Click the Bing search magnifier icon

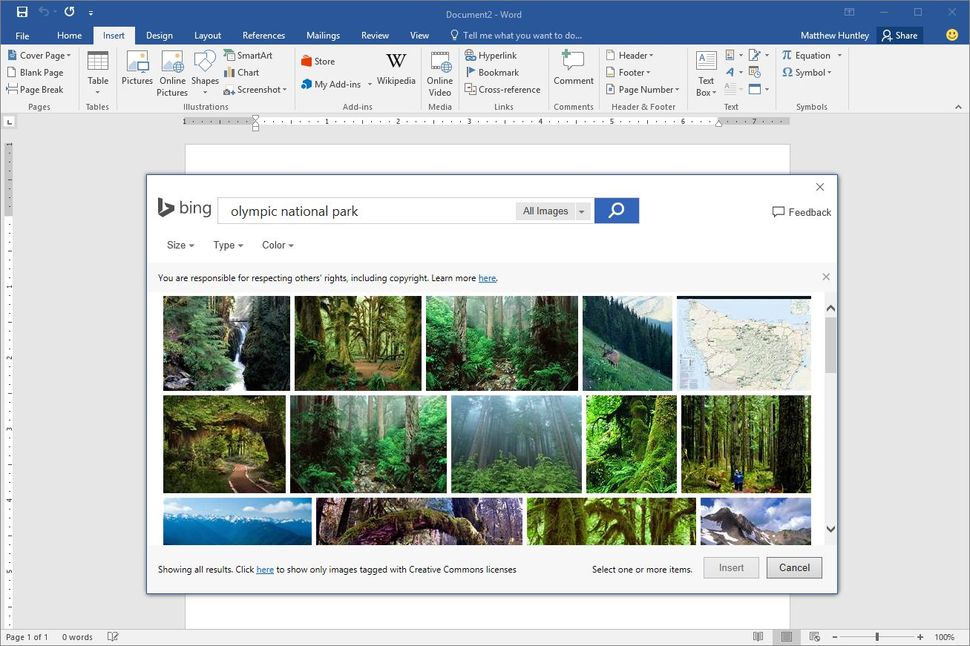pyautogui.click(x=616, y=210)
